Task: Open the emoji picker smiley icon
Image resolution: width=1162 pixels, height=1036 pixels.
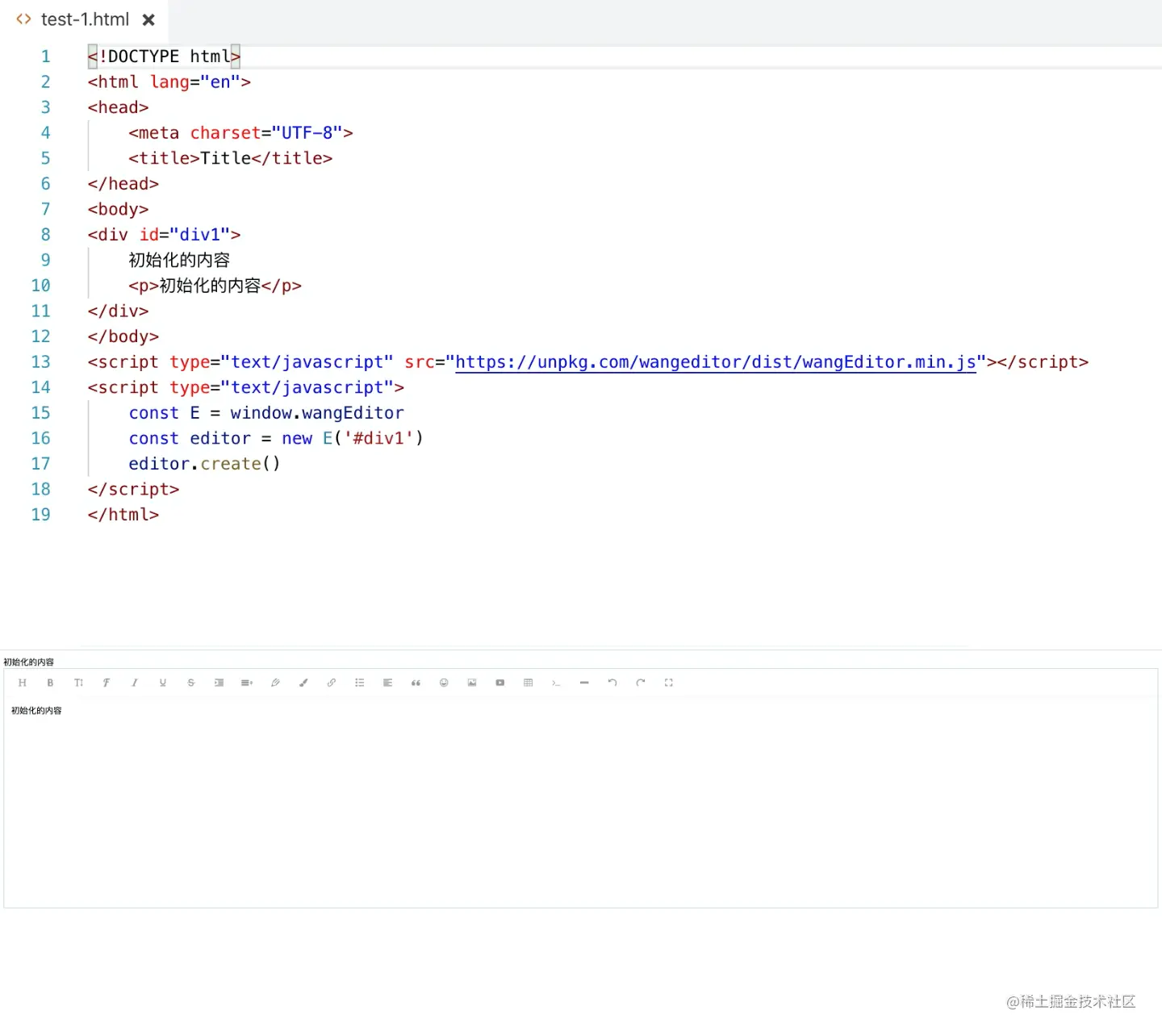Action: [444, 683]
